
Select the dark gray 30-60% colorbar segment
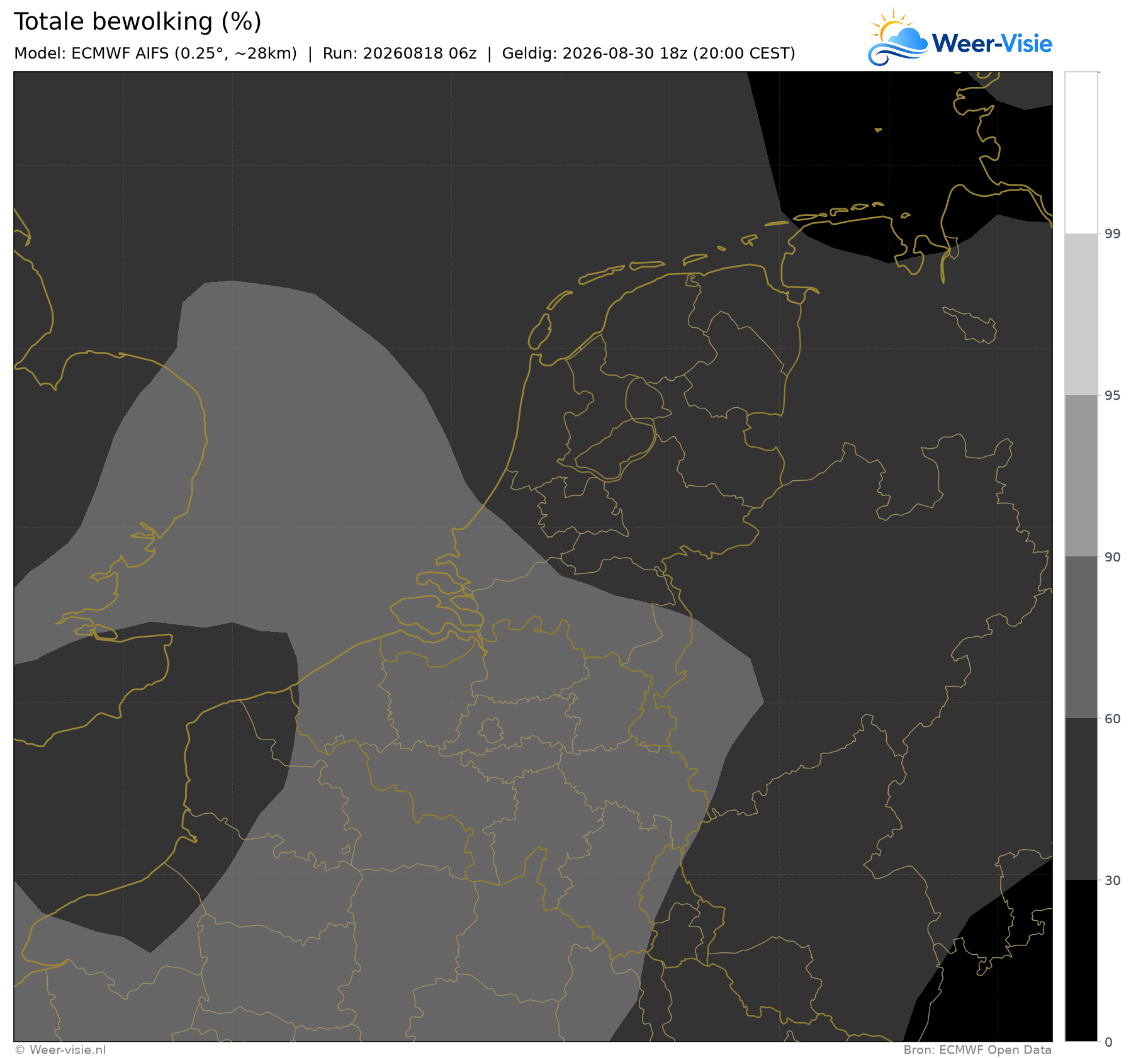coord(1081,799)
